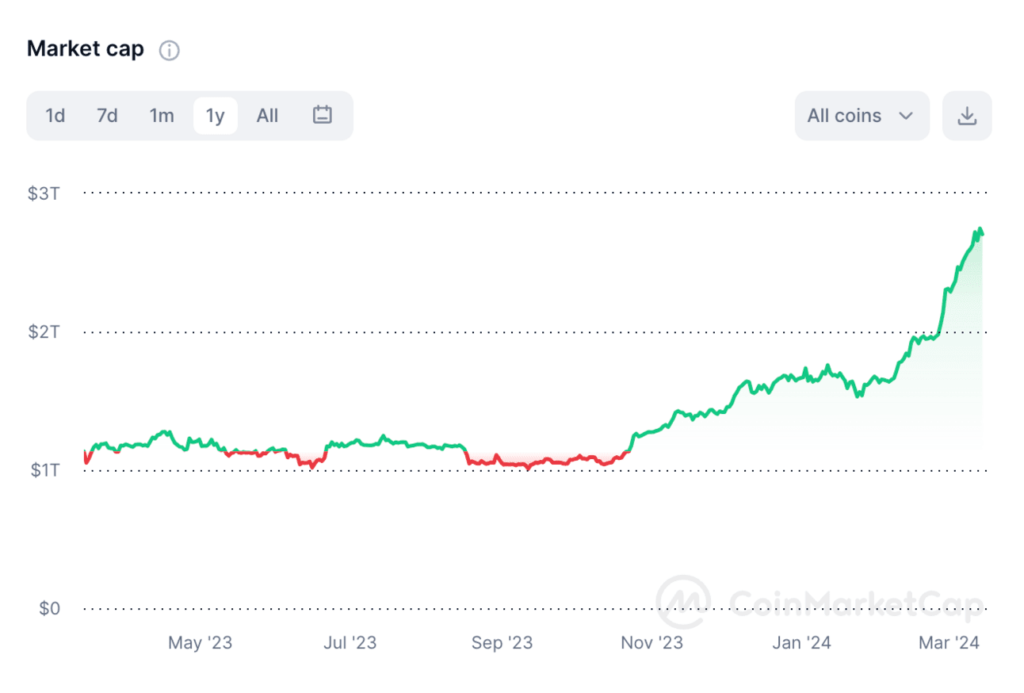The height and width of the screenshot is (693, 1024).
Task: Click the May '23 axis label
Action: coord(200,643)
